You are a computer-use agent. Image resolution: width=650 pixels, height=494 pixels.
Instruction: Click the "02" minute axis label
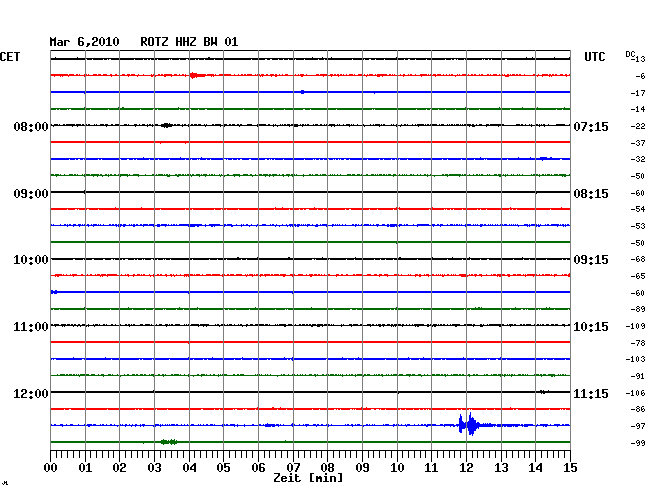coord(119,468)
